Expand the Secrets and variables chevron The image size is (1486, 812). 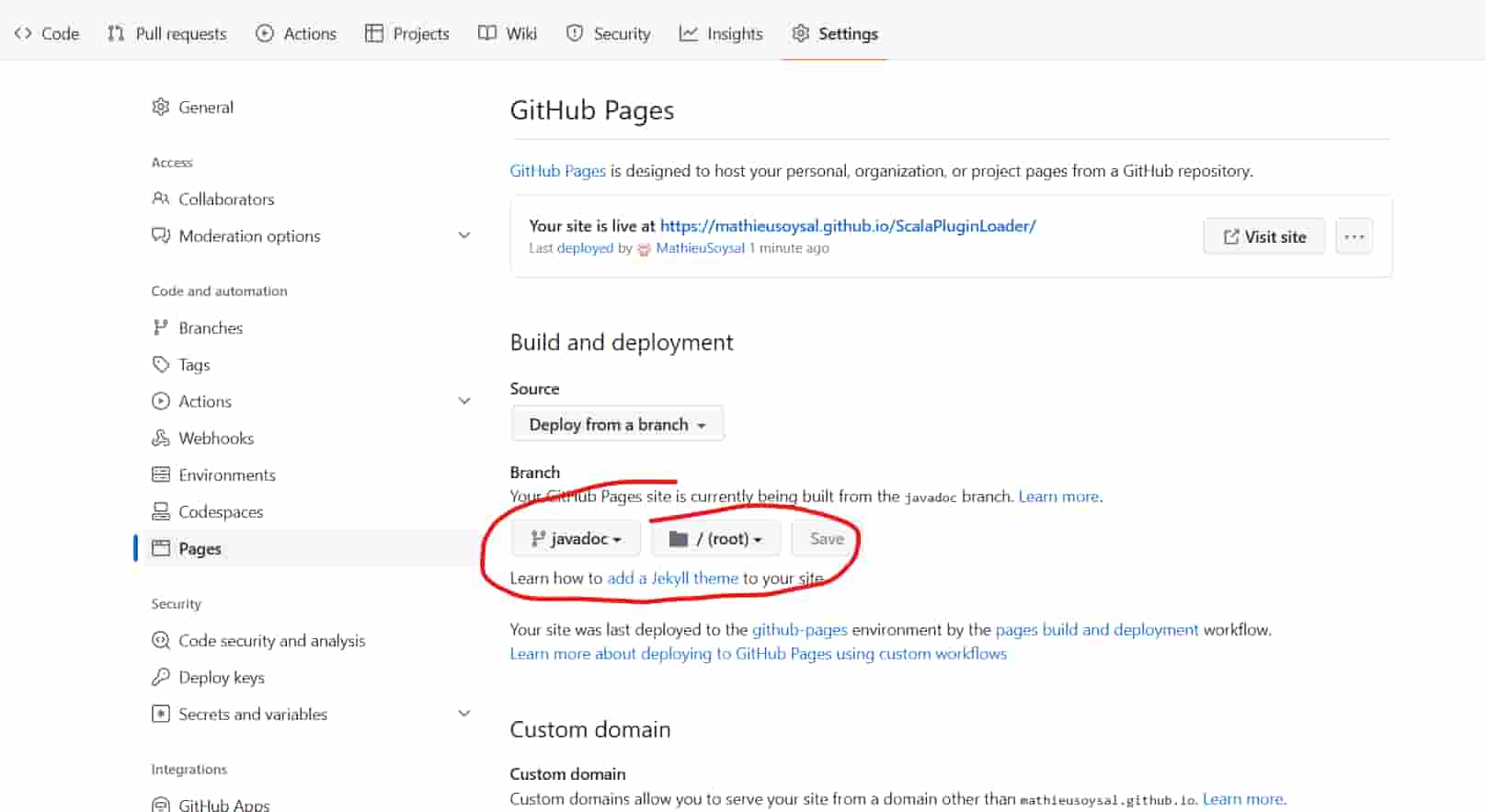coord(464,714)
